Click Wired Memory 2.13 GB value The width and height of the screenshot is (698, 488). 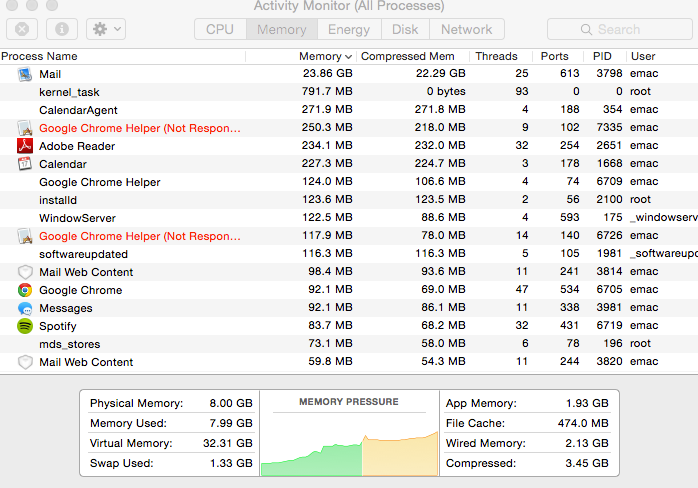587,443
